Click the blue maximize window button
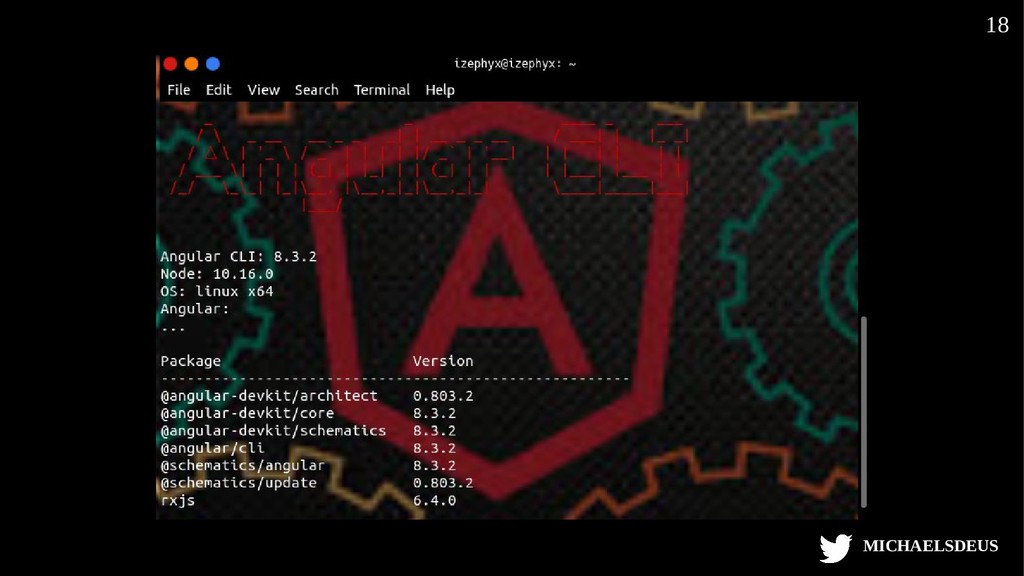The image size is (1024, 576). point(213,63)
